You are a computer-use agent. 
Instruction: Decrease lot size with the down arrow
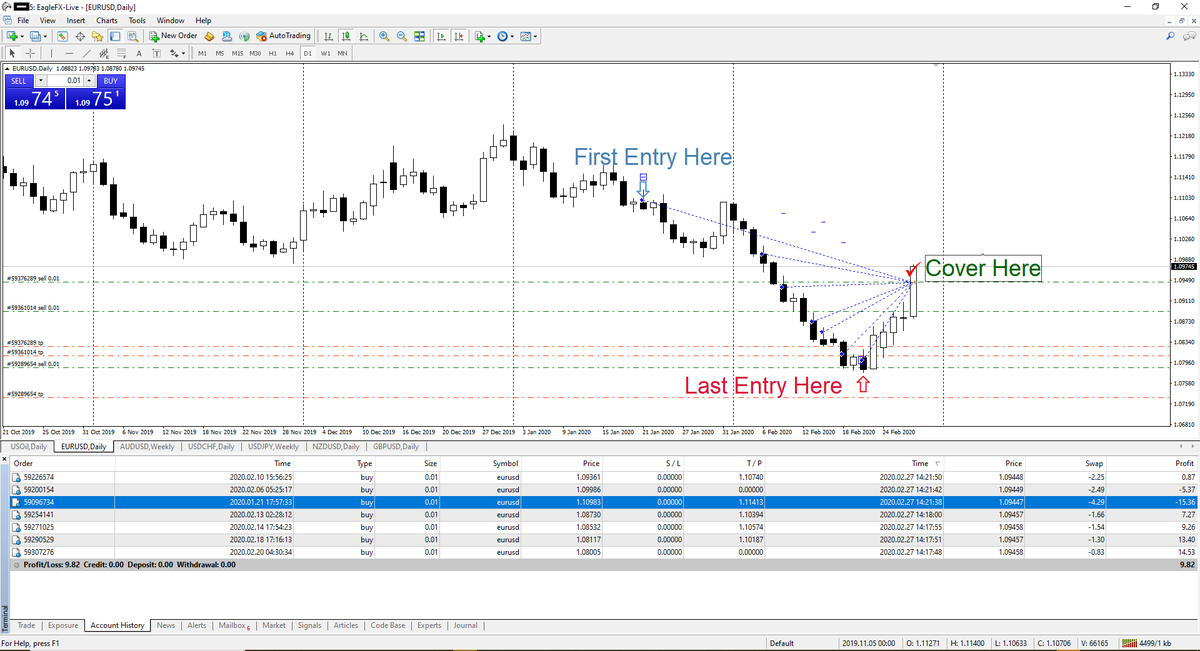41,80
